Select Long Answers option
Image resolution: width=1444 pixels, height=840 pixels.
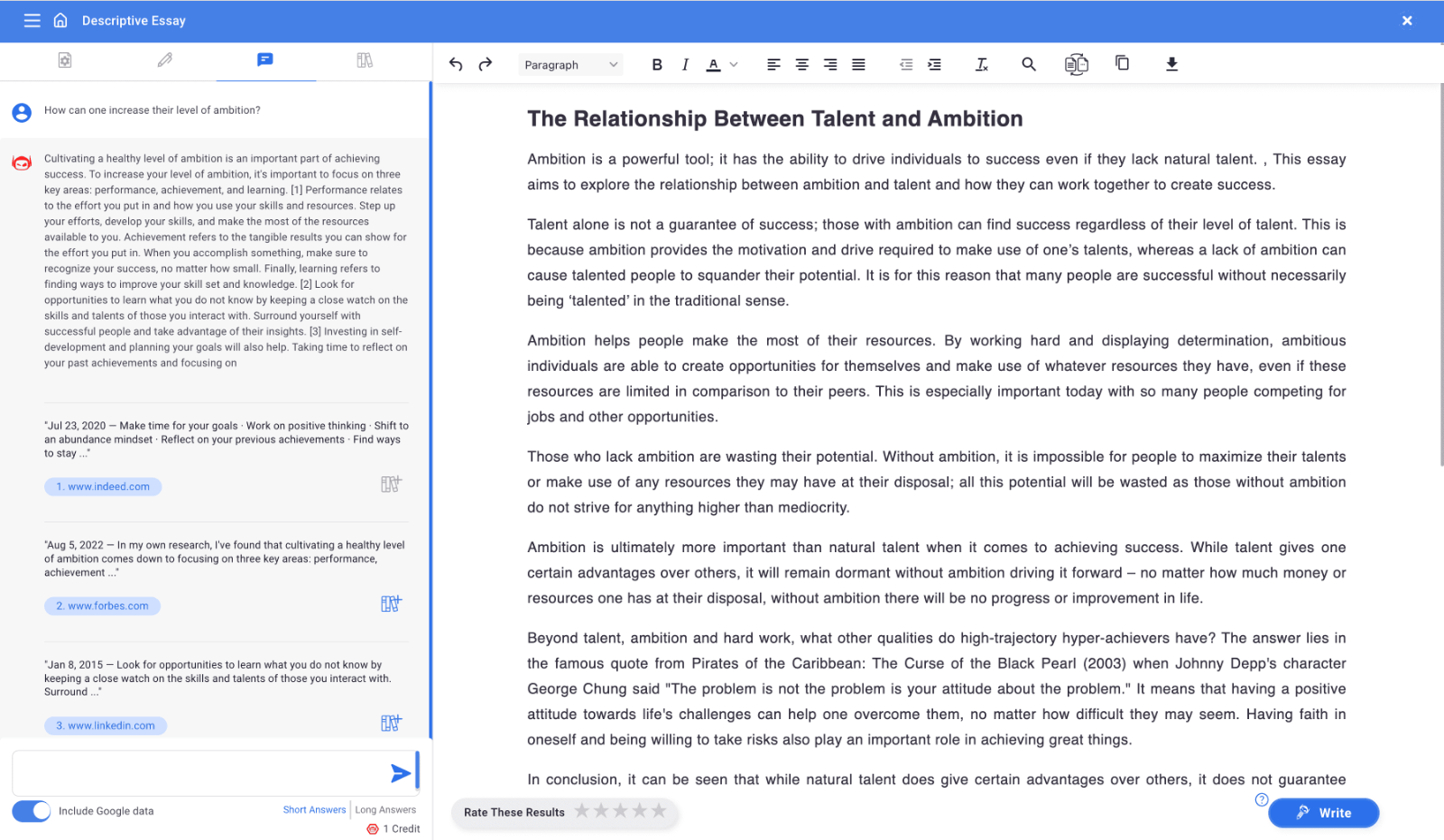(x=385, y=810)
